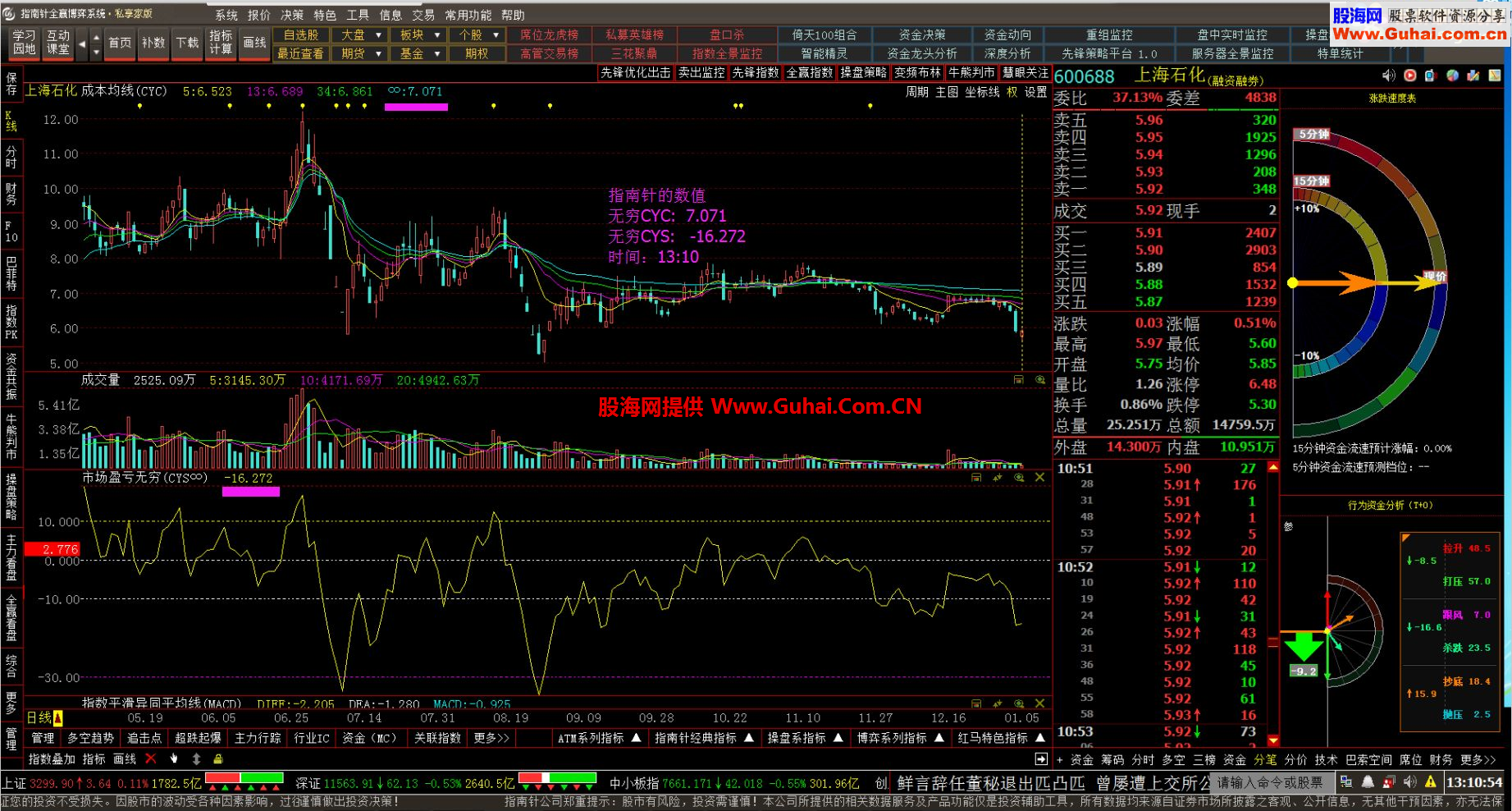
Task: Switch to 多空趋势 indicator tab
Action: [x=90, y=738]
